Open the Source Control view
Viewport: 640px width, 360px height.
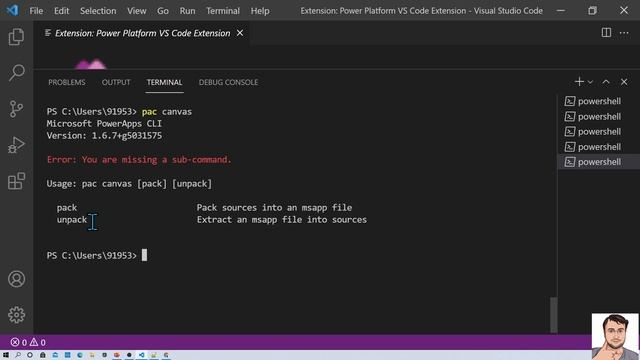pos(16,109)
